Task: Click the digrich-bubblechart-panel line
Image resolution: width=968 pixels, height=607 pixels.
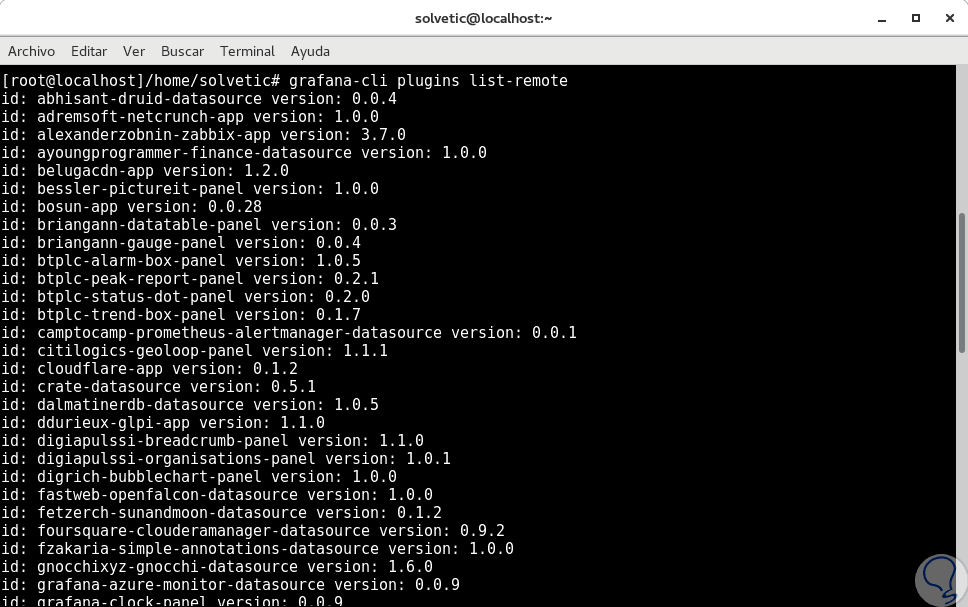Action: pos(199,476)
